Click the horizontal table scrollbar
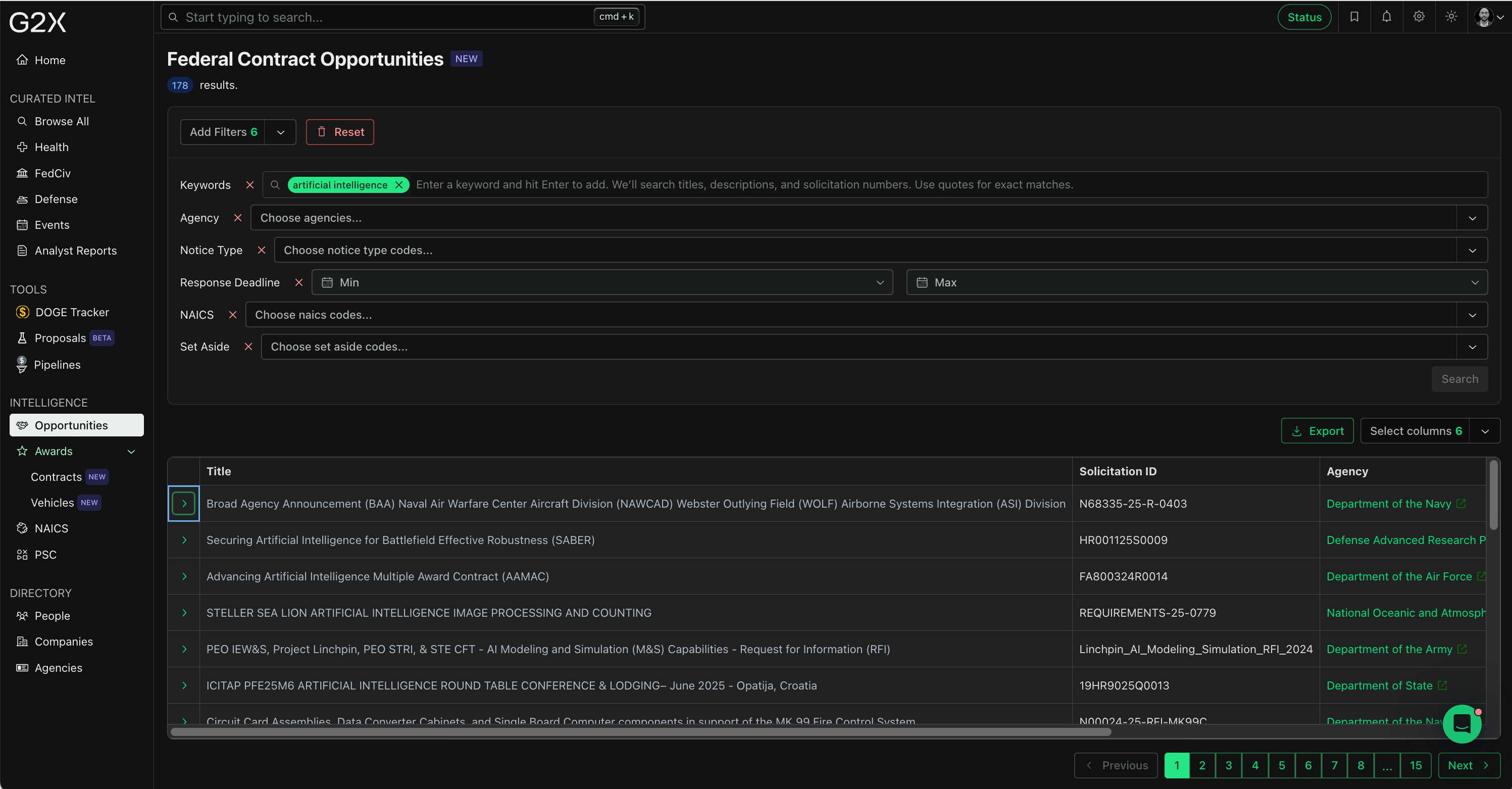The width and height of the screenshot is (1512, 789). coord(640,732)
